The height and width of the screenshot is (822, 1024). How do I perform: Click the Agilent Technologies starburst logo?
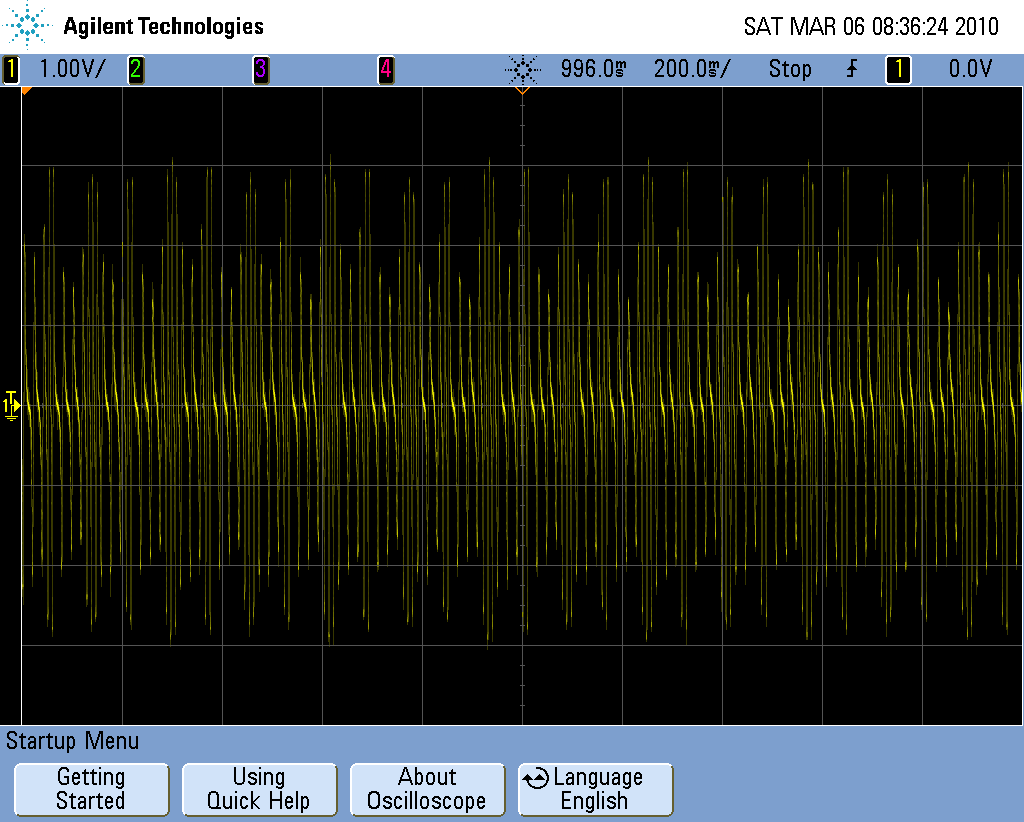(x=28, y=26)
